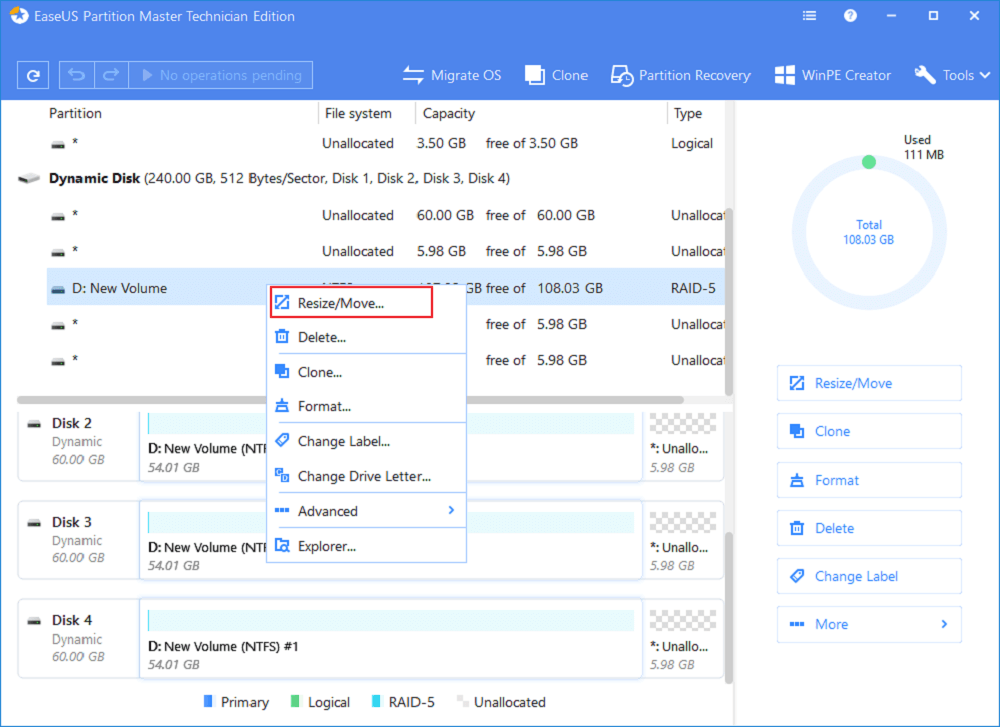The height and width of the screenshot is (727, 1000).
Task: Click the undo arrow icon
Action: (77, 75)
